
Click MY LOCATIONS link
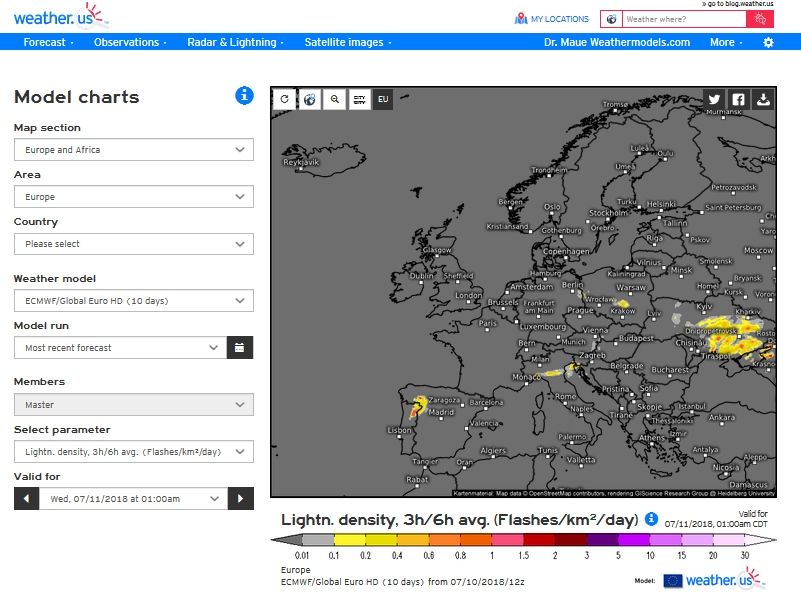[x=559, y=19]
